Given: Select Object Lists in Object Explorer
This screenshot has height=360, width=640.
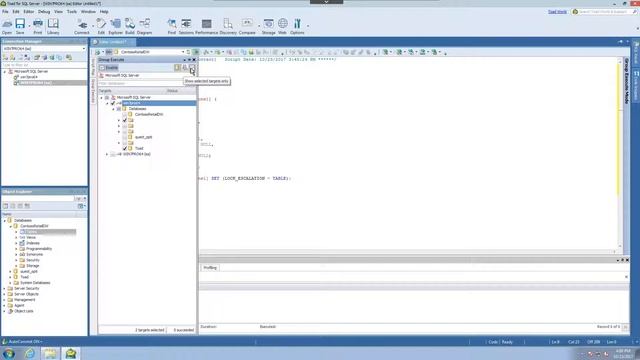Looking at the screenshot, I should (x=24, y=311).
